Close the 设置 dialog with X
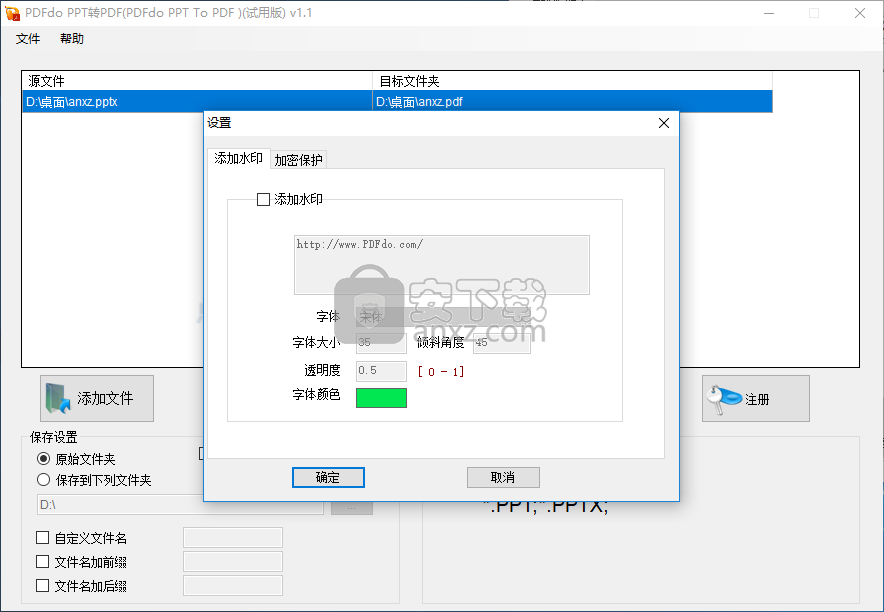The image size is (884, 612). (664, 123)
